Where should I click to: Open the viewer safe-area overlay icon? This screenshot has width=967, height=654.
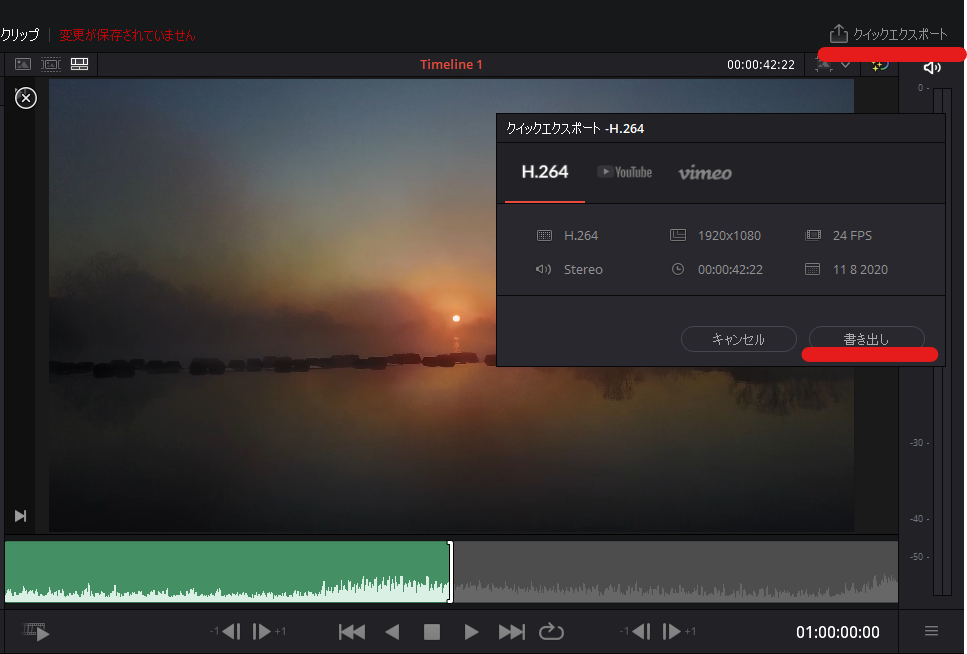(824, 65)
